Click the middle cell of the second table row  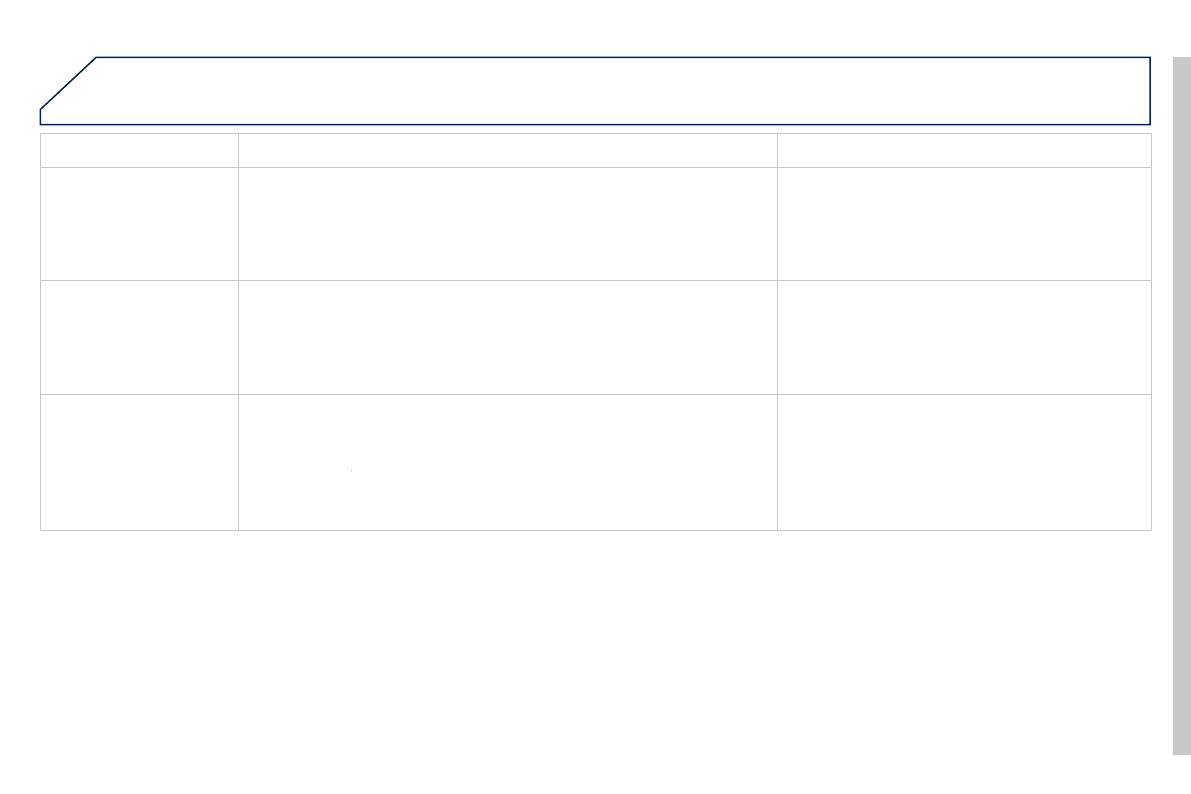[x=508, y=223]
